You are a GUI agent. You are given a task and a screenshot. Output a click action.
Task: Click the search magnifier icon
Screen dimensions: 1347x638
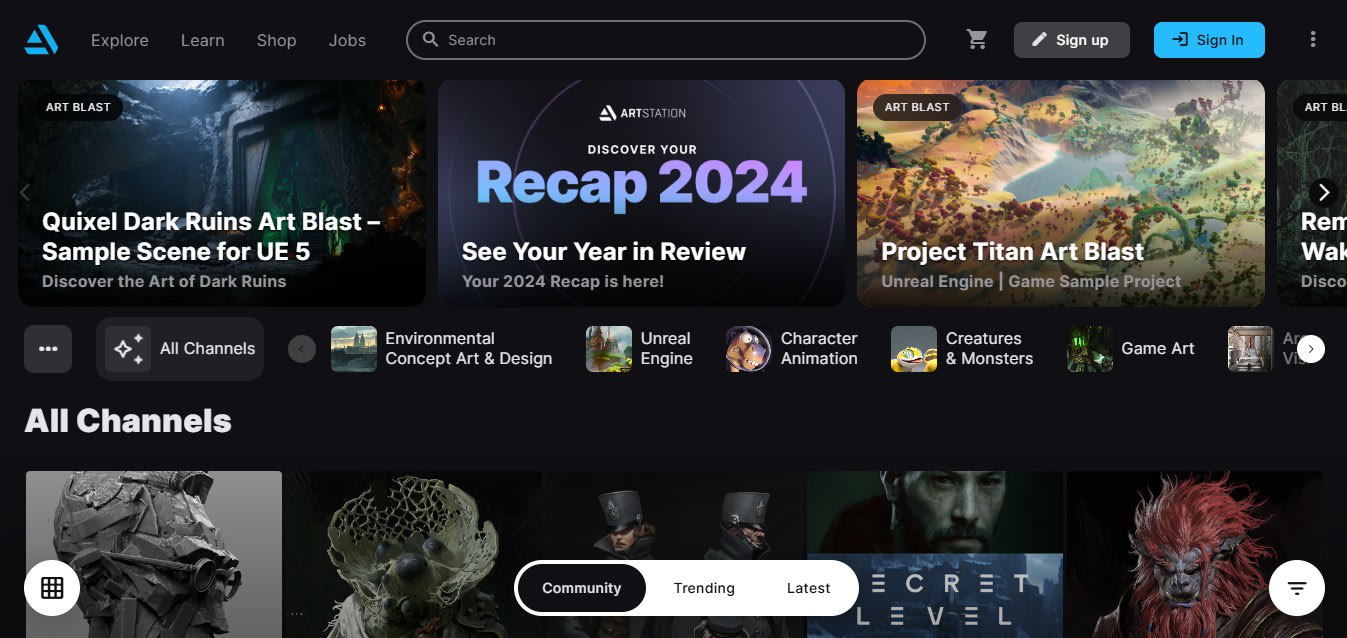click(x=430, y=40)
